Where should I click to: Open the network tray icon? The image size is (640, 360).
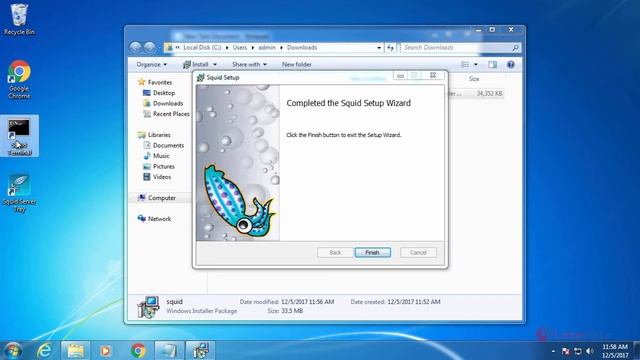click(x=578, y=351)
